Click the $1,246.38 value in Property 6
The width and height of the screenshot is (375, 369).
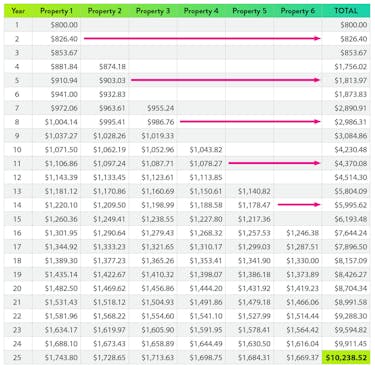point(302,233)
